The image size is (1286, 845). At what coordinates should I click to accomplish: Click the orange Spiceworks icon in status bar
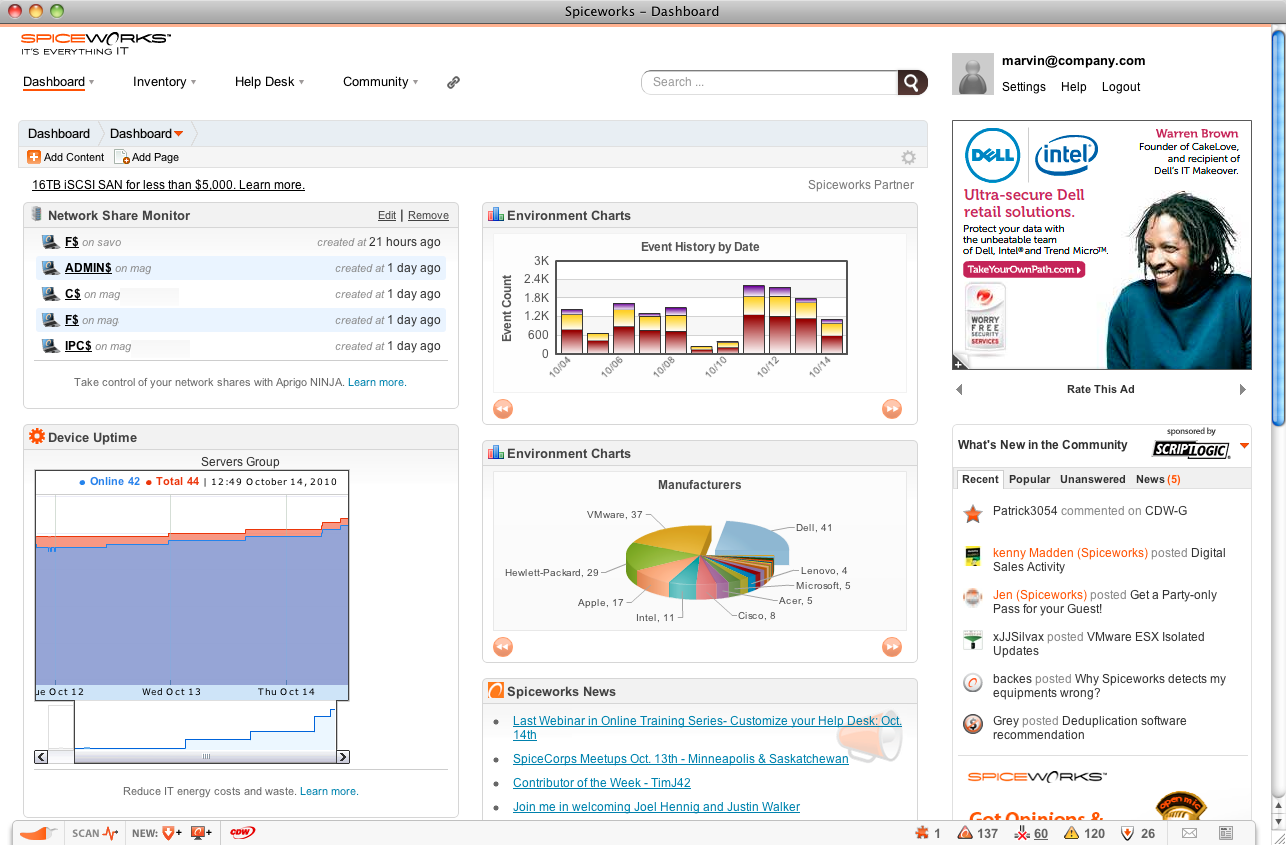coord(39,832)
